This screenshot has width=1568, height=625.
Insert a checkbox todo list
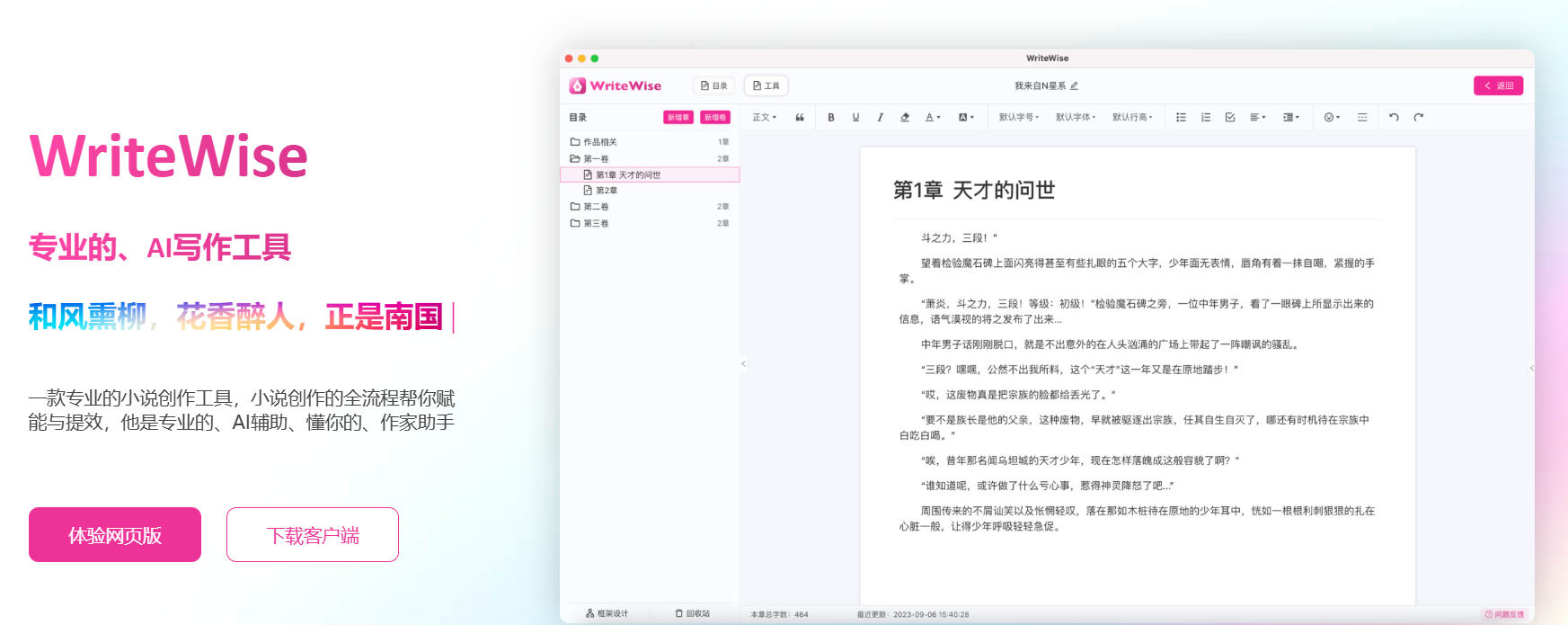1230,118
